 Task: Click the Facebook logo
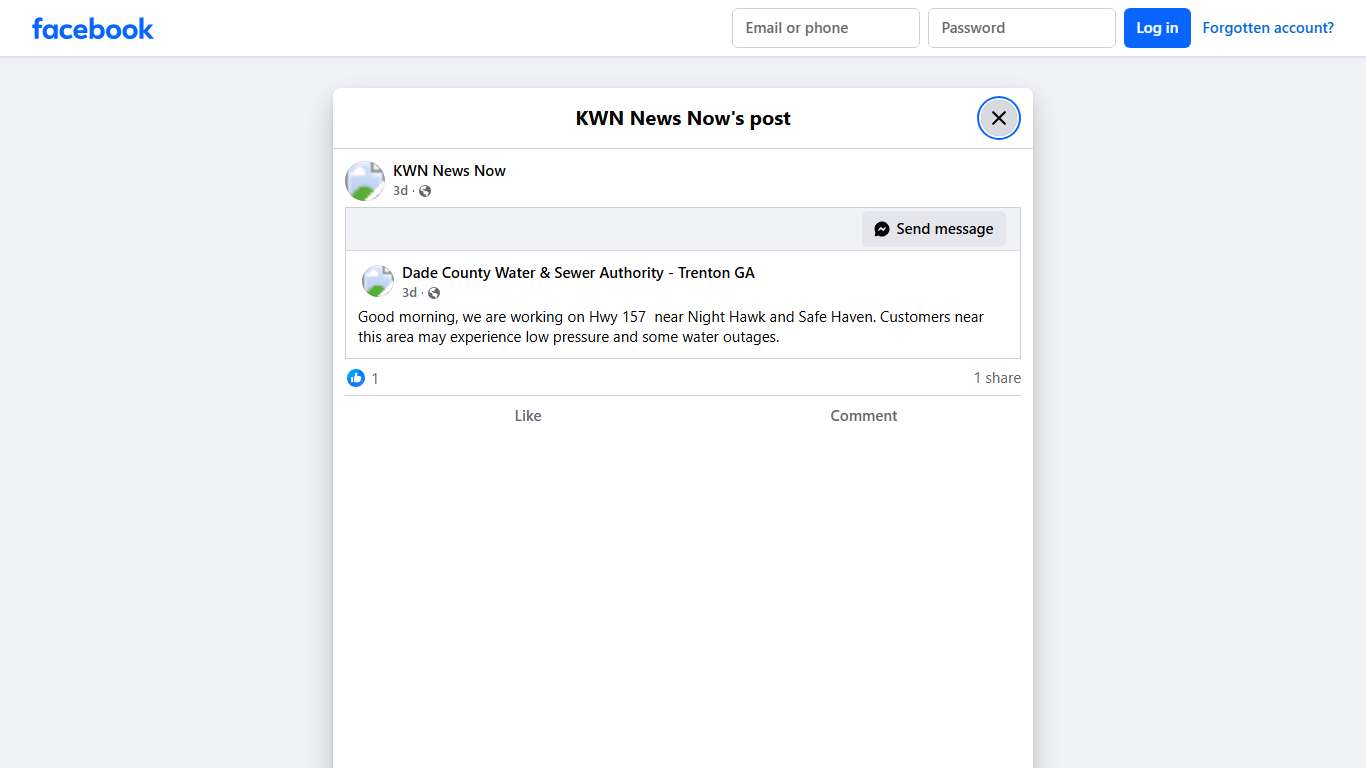tap(92, 28)
